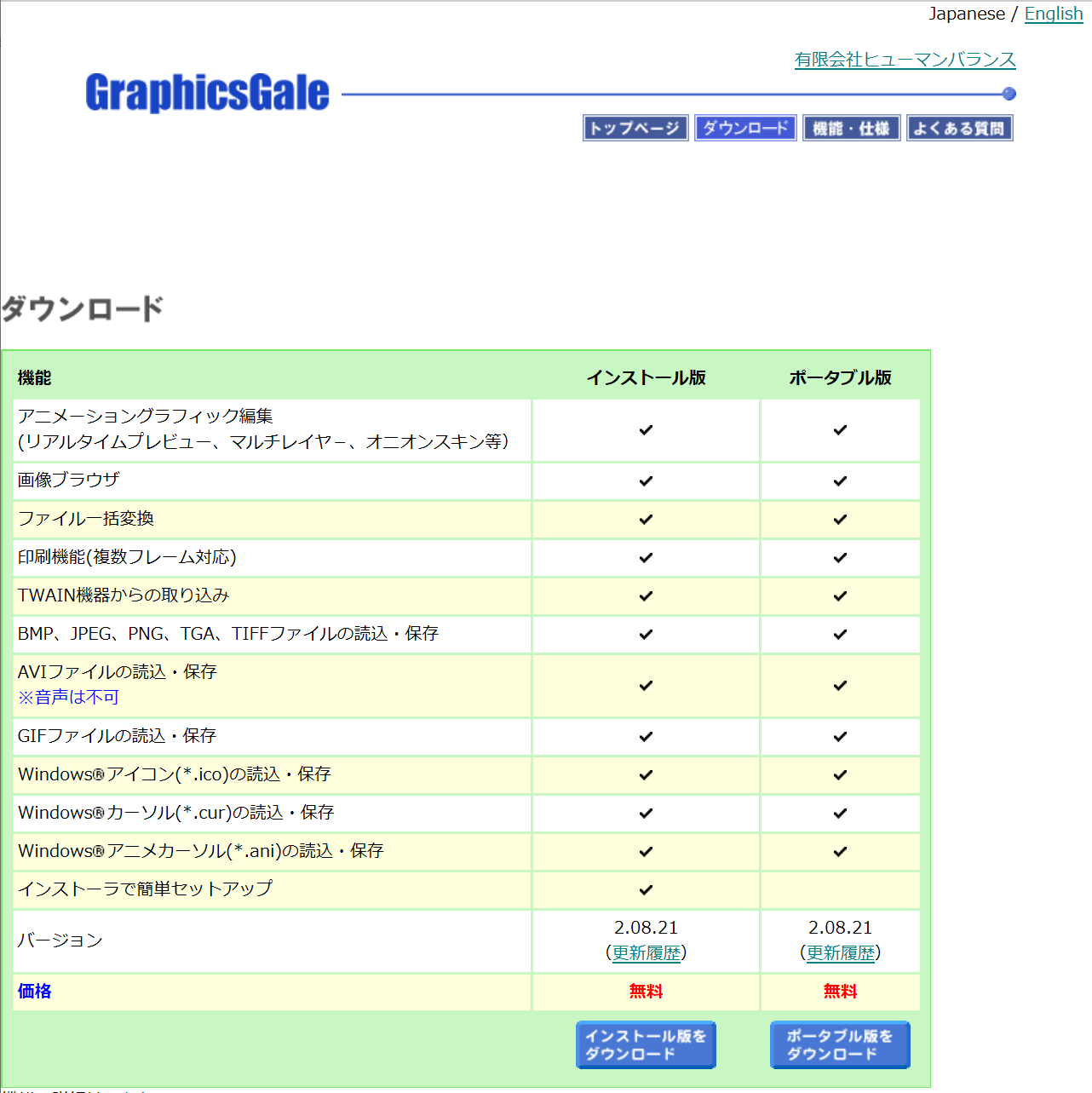The width and height of the screenshot is (1092, 1093).
Task: Open 更新履歴 link under インストール版
Action: 647,952
